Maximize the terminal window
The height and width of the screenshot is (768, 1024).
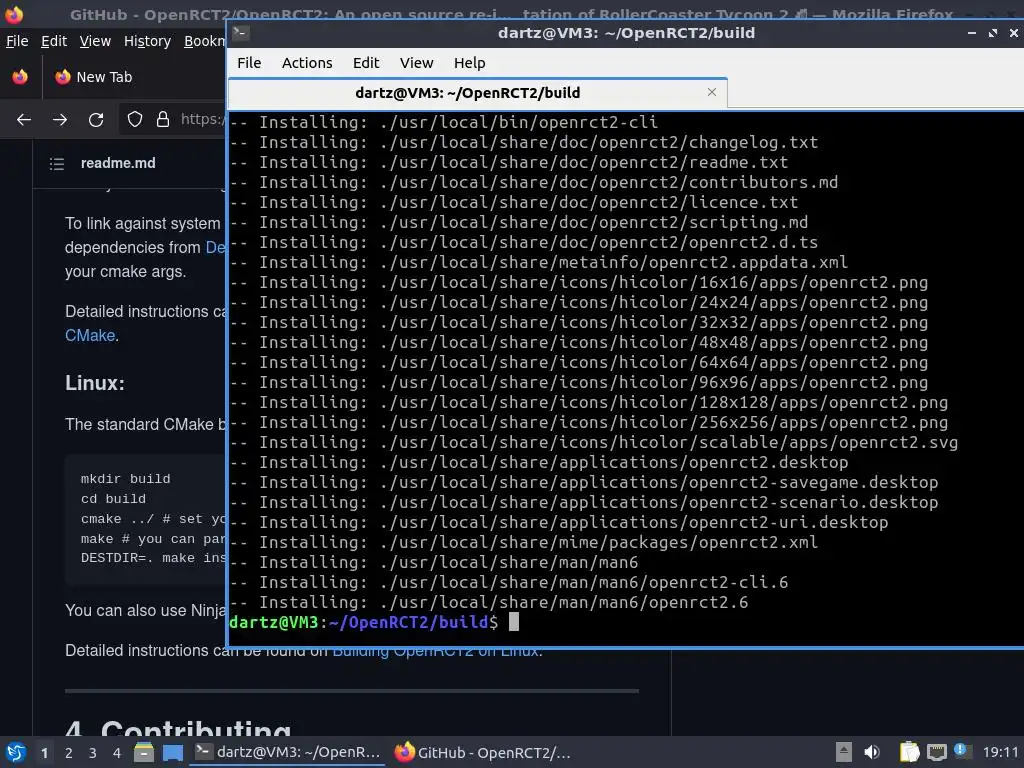click(x=993, y=33)
